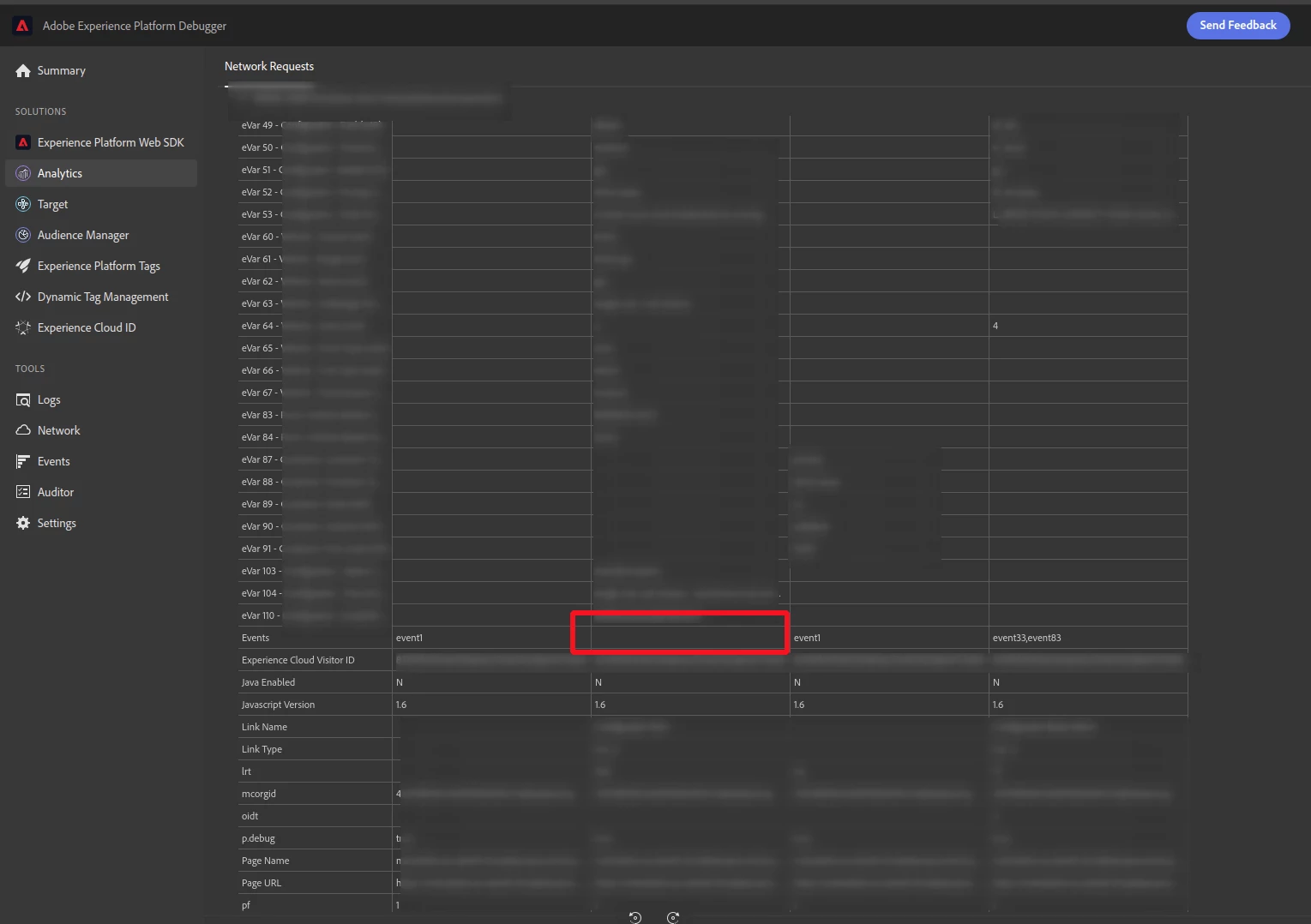Click the pf row label

(246, 905)
